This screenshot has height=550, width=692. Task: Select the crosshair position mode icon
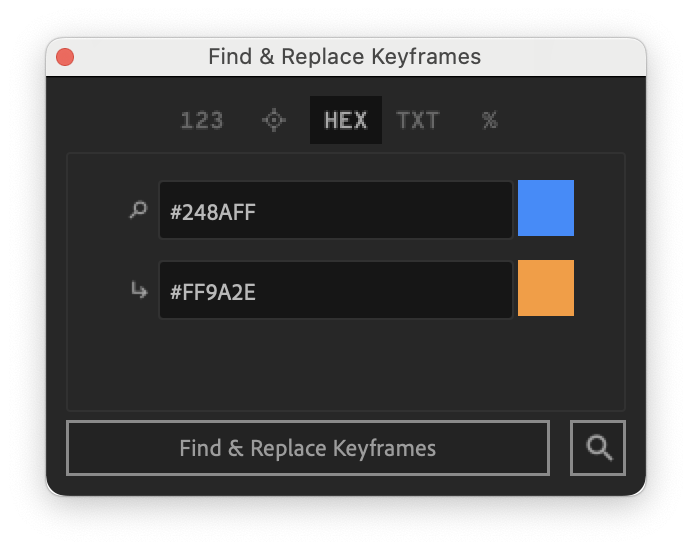pyautogui.click(x=274, y=120)
